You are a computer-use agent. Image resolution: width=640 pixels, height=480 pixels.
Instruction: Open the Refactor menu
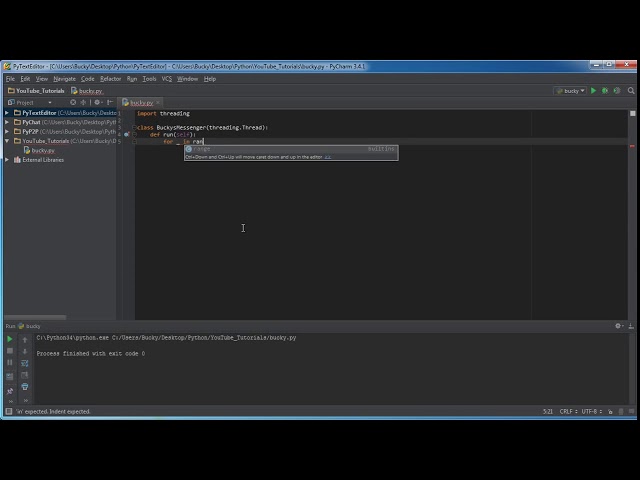110,79
